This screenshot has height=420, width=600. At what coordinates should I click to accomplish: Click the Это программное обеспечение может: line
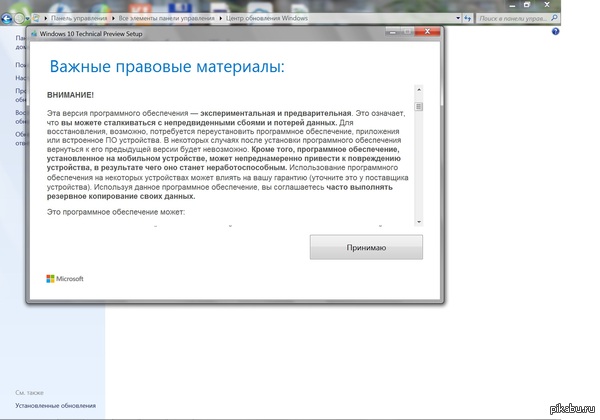[116, 212]
